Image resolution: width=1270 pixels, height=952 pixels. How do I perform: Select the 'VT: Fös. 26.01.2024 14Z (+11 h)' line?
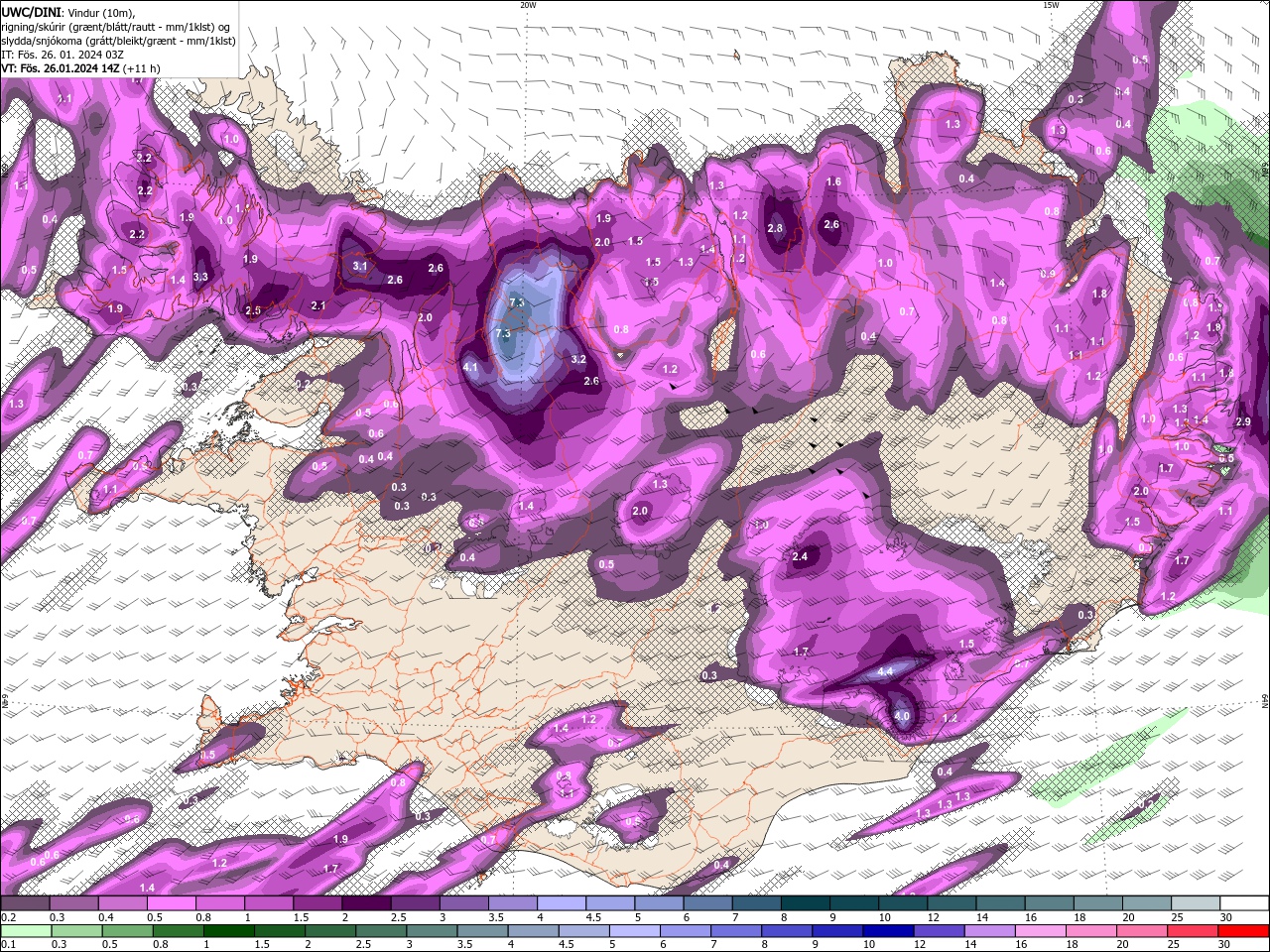click(x=81, y=68)
